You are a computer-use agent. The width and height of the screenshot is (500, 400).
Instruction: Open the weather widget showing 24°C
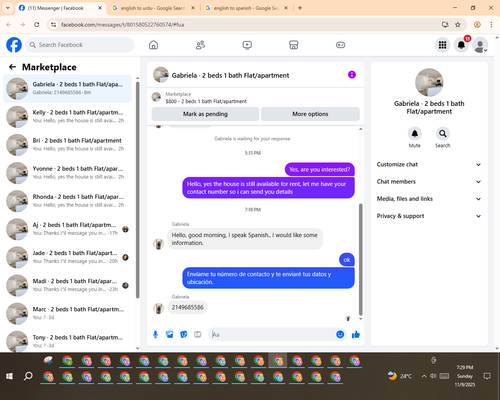pyautogui.click(x=400, y=376)
